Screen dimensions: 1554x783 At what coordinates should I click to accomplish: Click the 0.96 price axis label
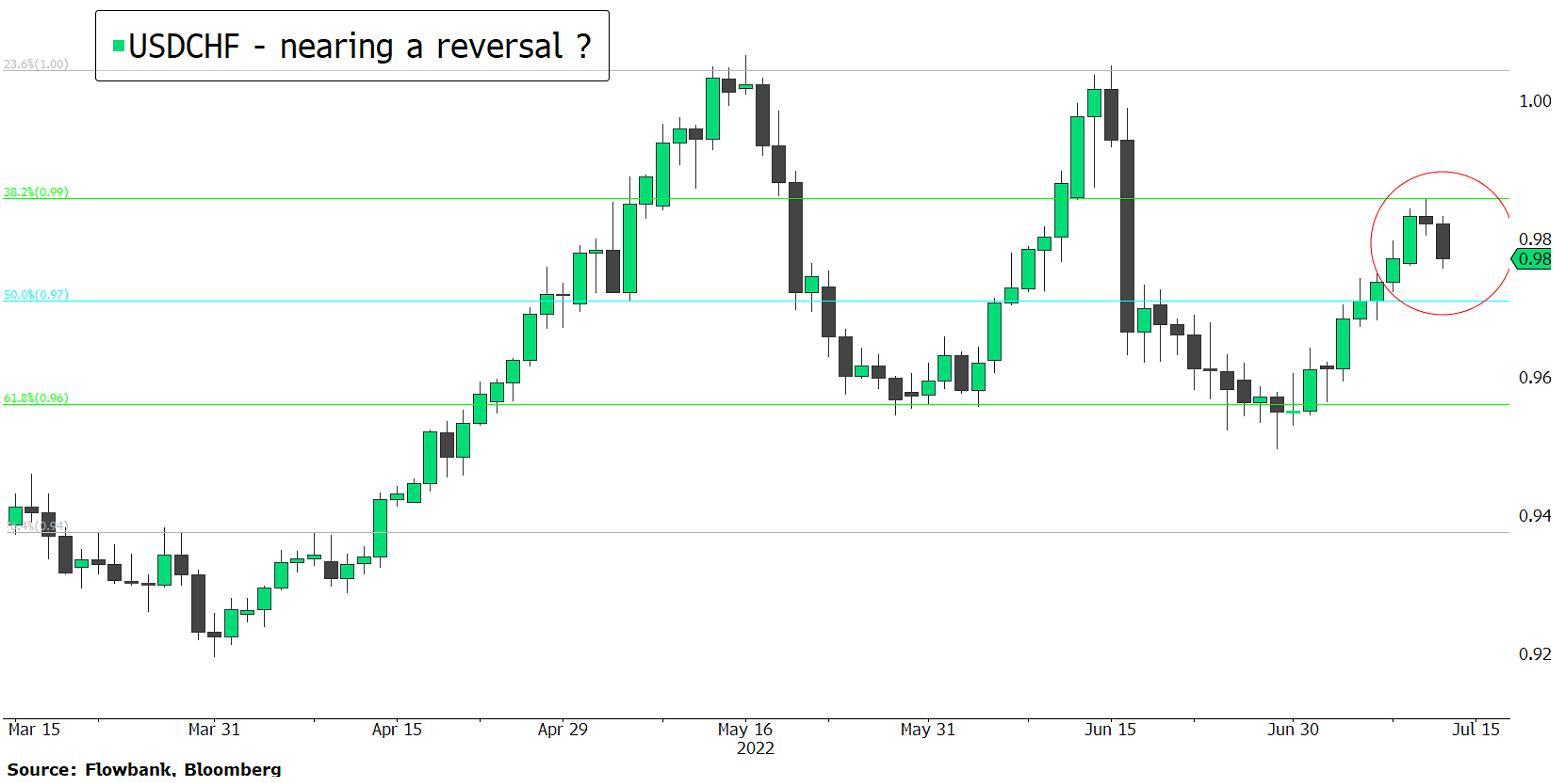coord(1533,378)
